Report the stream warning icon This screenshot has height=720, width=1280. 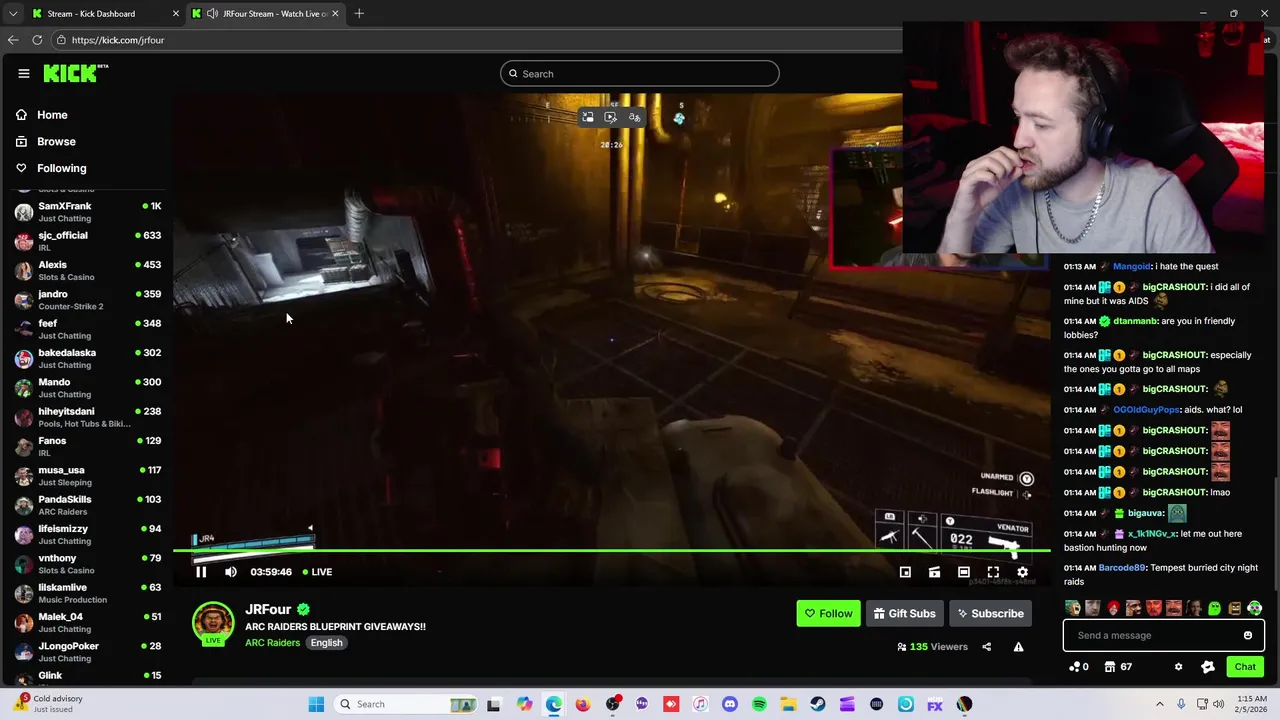[1018, 647]
